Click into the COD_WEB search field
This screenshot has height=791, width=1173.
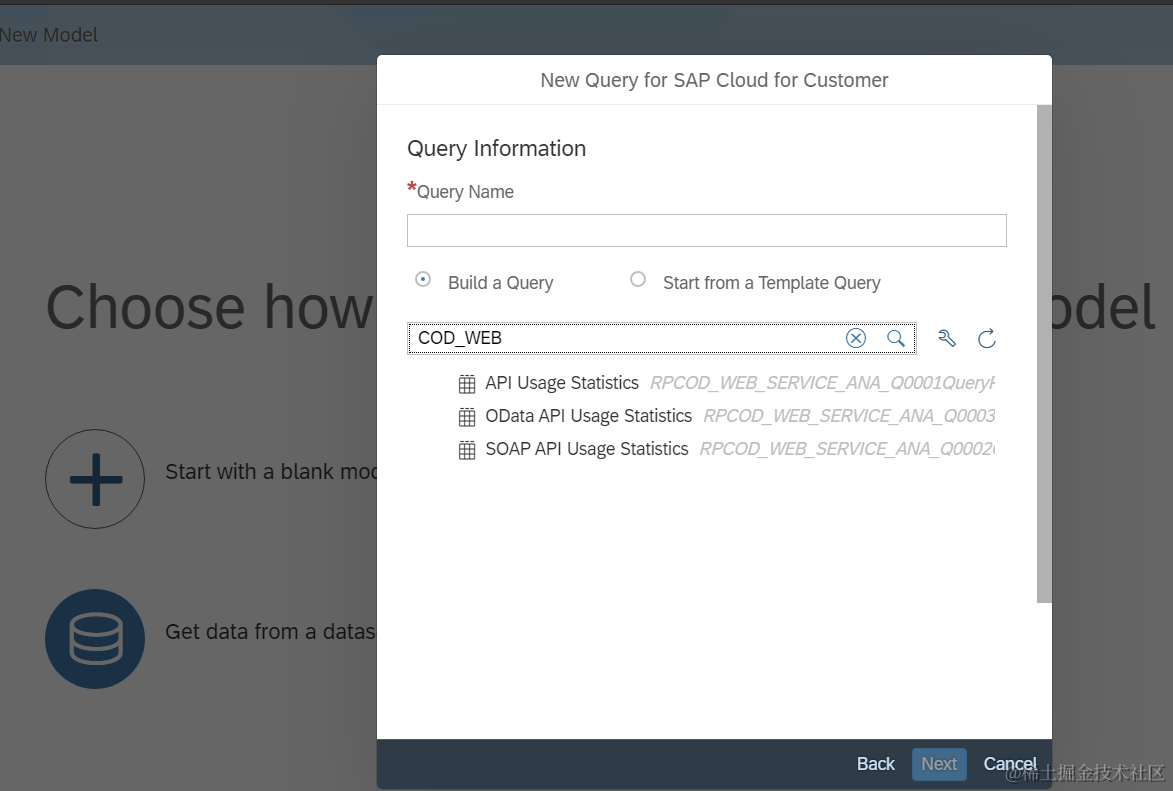(620, 338)
